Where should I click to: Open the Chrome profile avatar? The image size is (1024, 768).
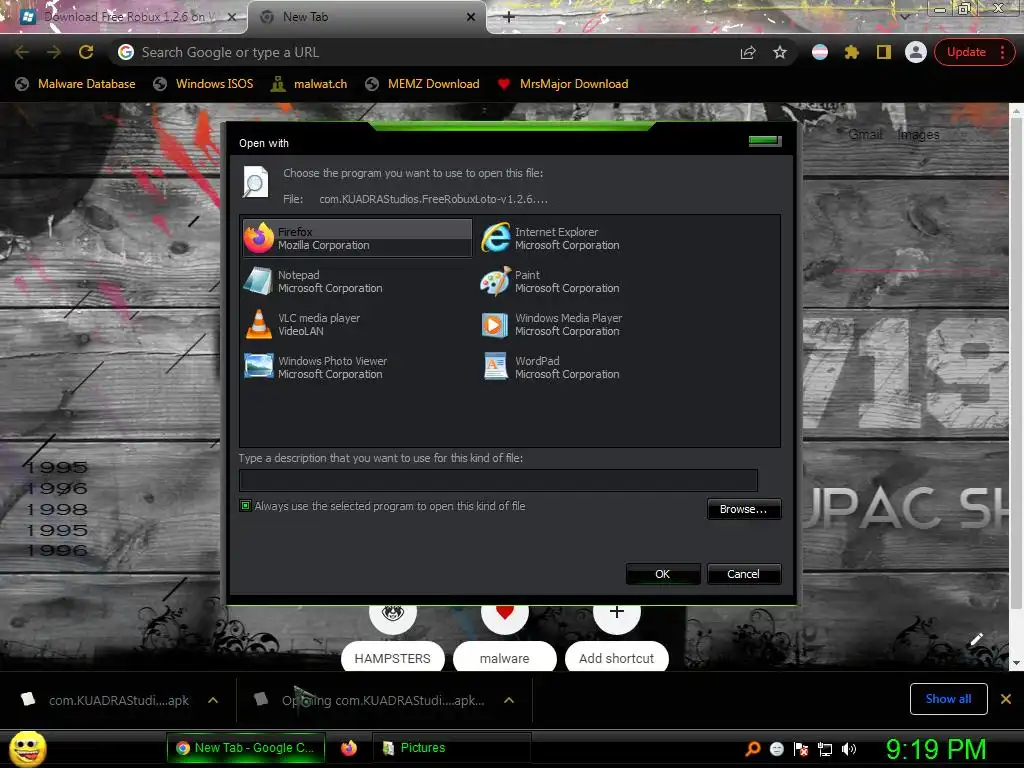point(916,52)
